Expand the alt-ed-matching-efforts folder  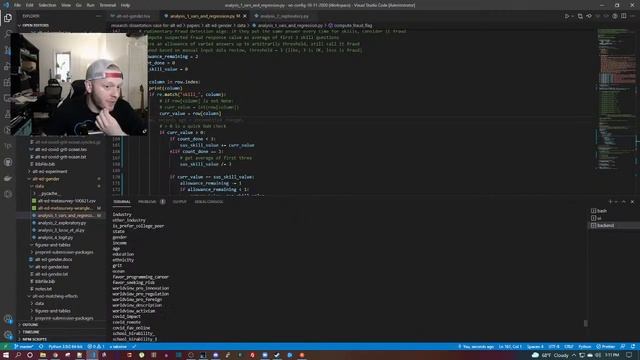[x=55, y=296]
